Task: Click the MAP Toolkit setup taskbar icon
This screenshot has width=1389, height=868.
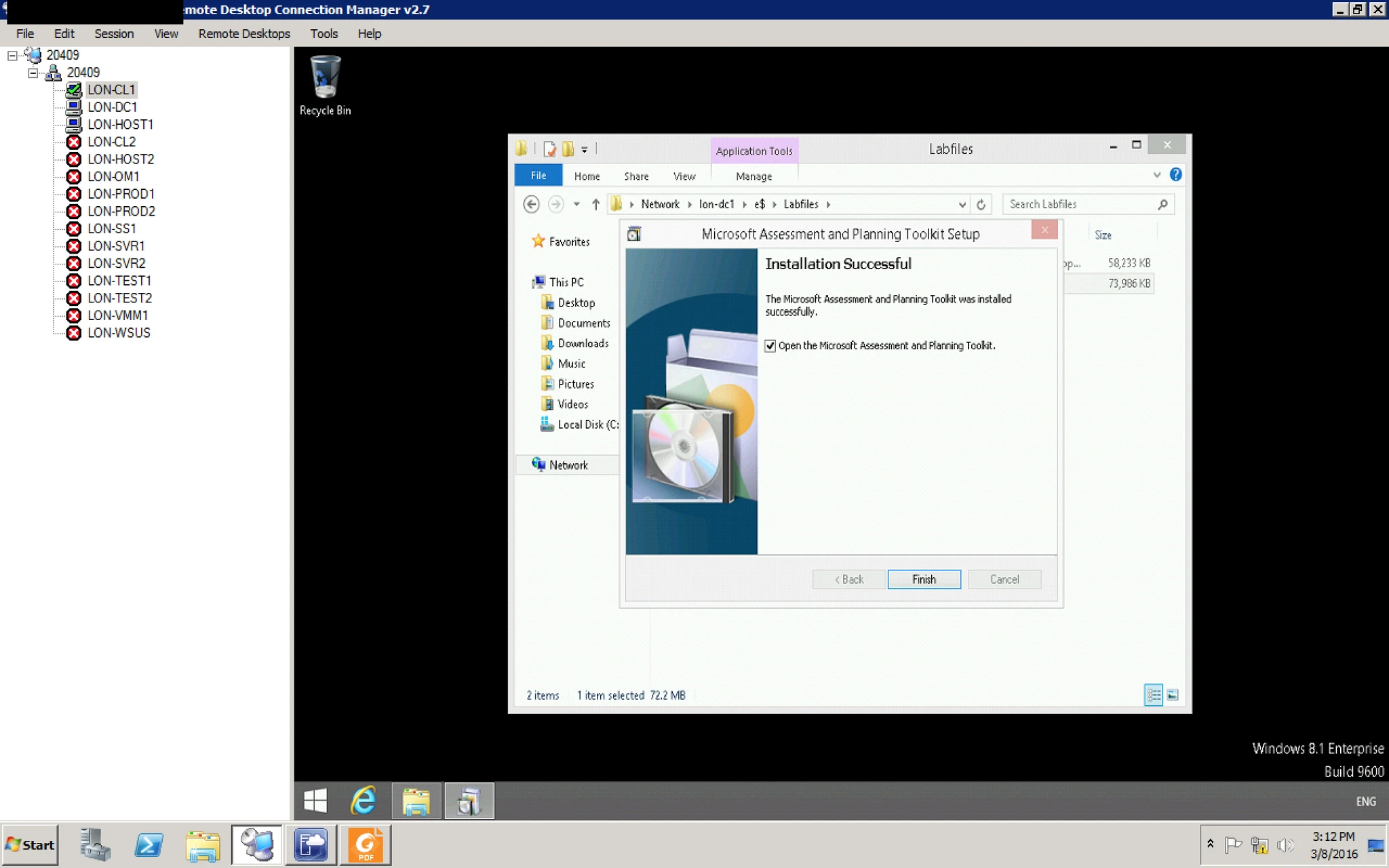Action: 469,801
